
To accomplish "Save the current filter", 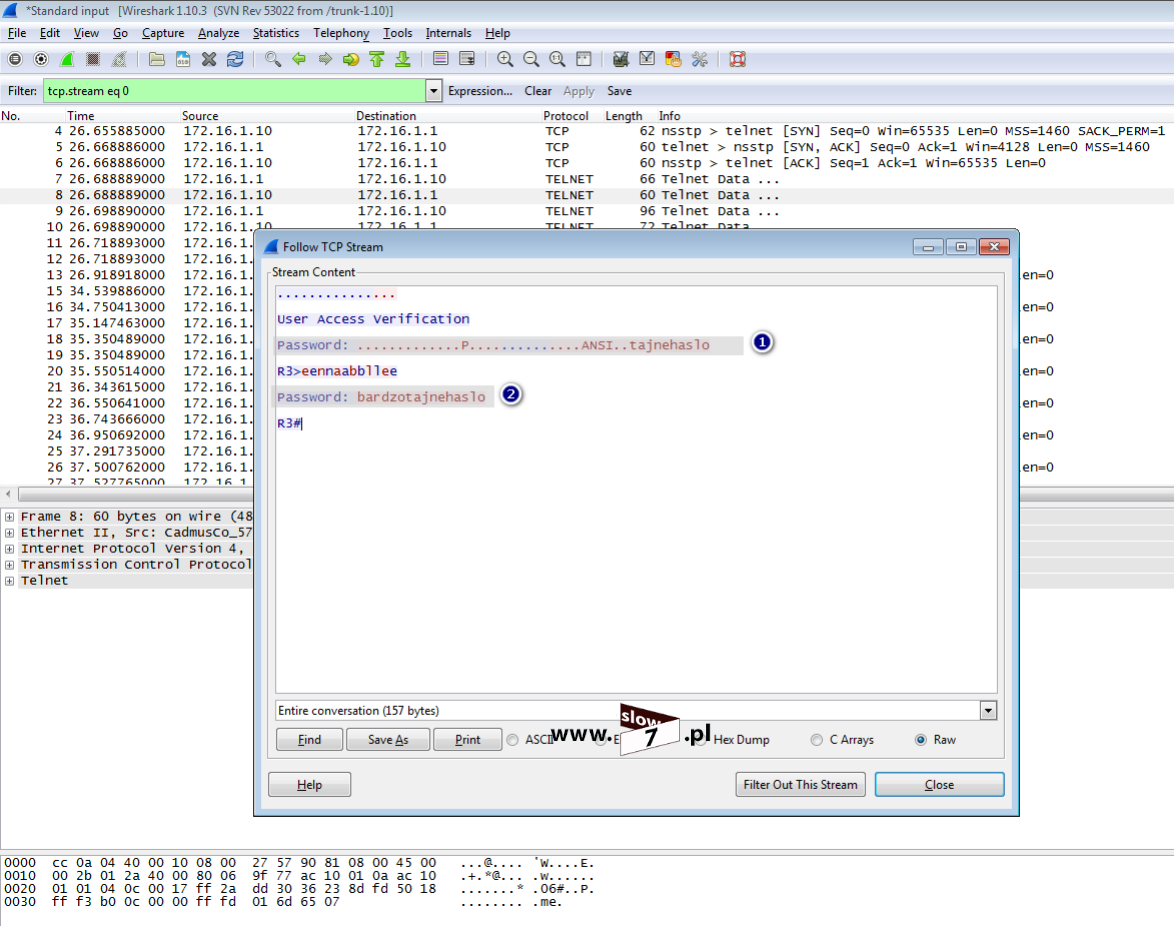I will [619, 91].
